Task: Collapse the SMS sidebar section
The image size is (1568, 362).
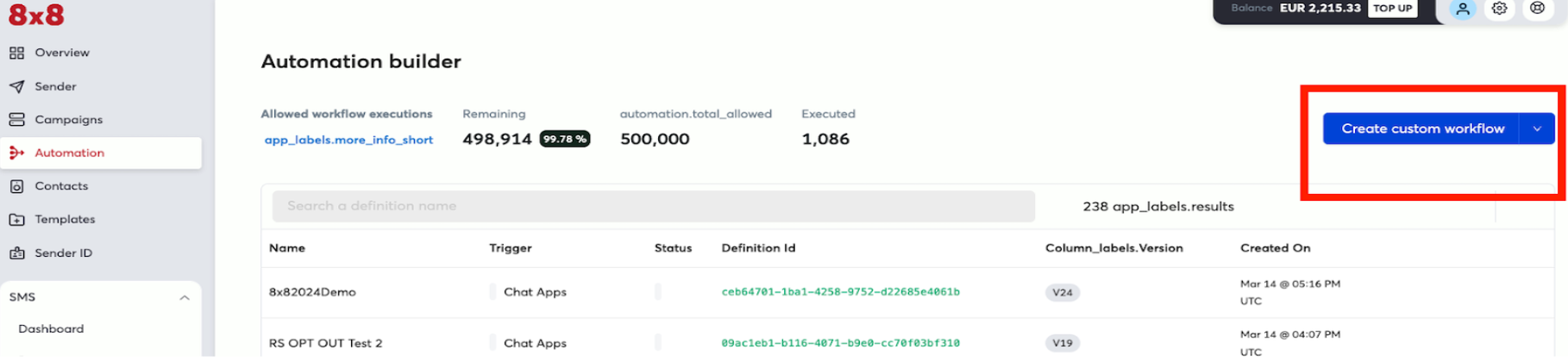Action: [185, 298]
